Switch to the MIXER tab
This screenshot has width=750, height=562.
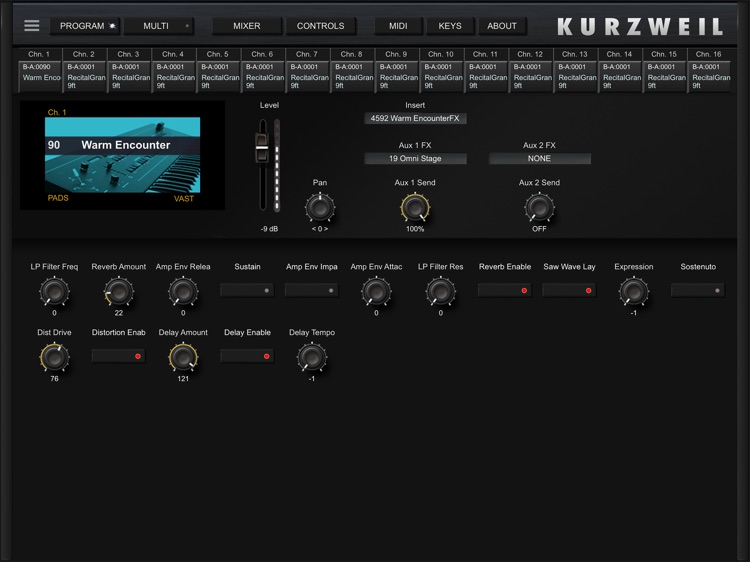click(246, 26)
